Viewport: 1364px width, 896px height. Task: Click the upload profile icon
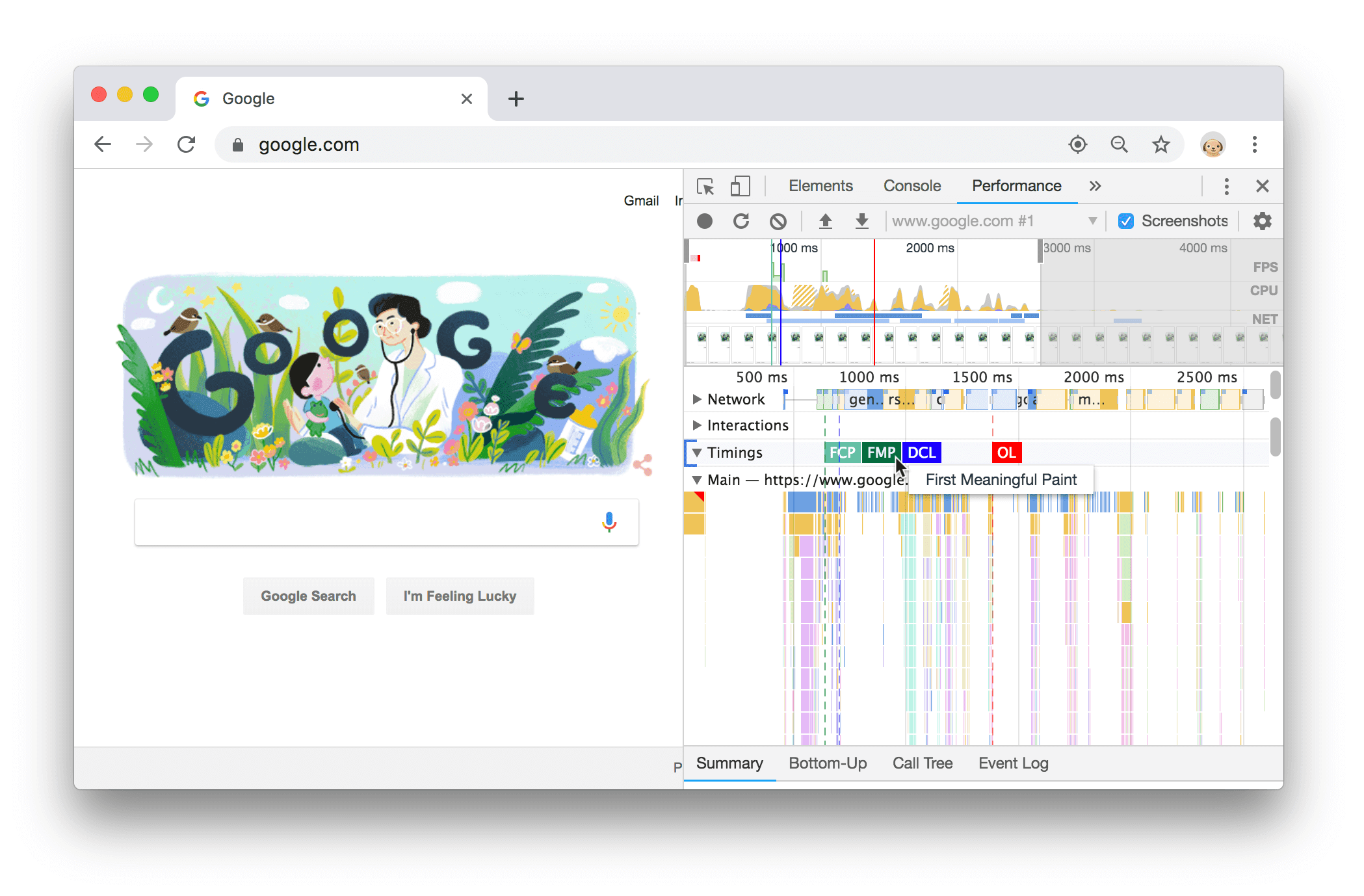point(826,220)
